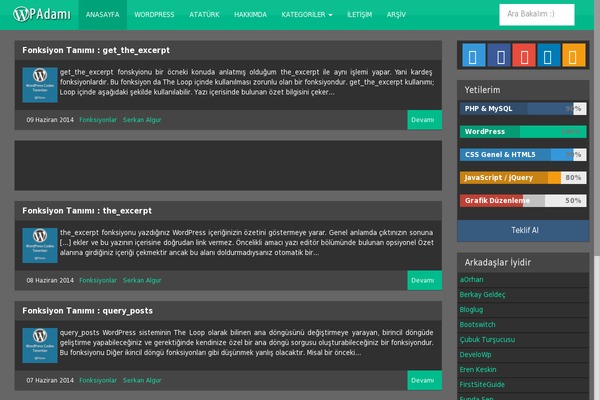Click the get_the_excerpt post thumbnail
The width and height of the screenshot is (600, 400).
click(40, 85)
